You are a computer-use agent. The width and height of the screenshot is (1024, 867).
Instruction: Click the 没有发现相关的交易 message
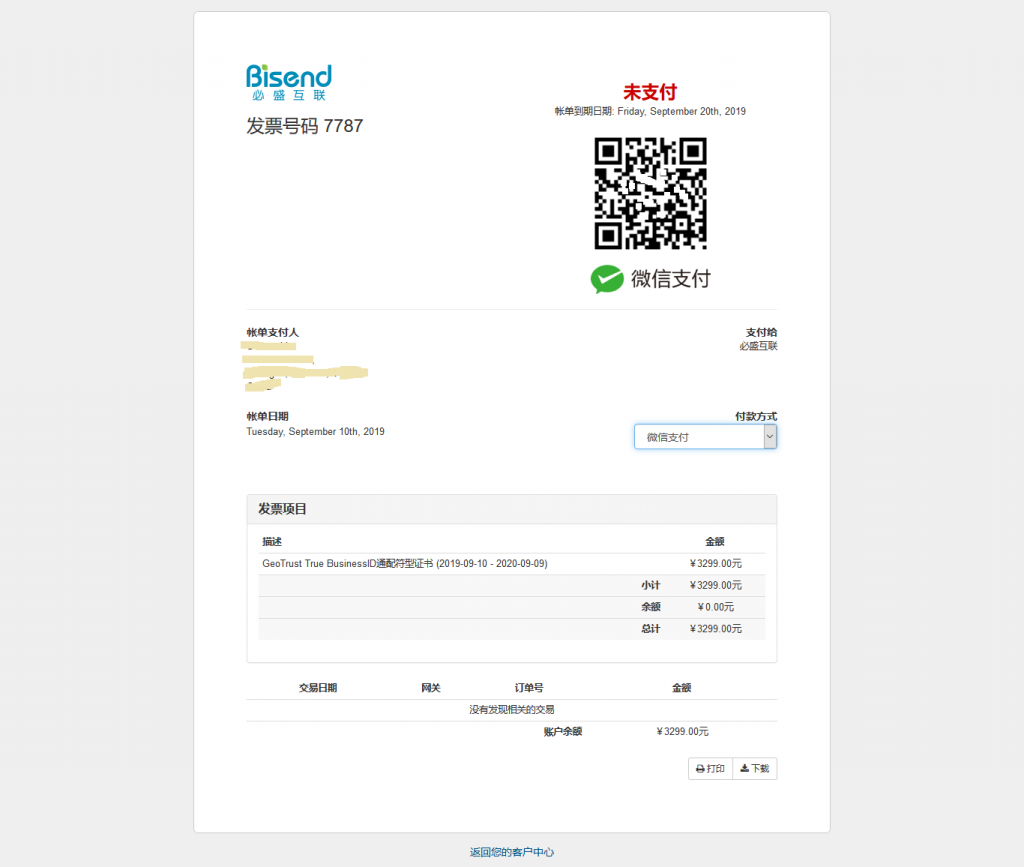coord(512,709)
